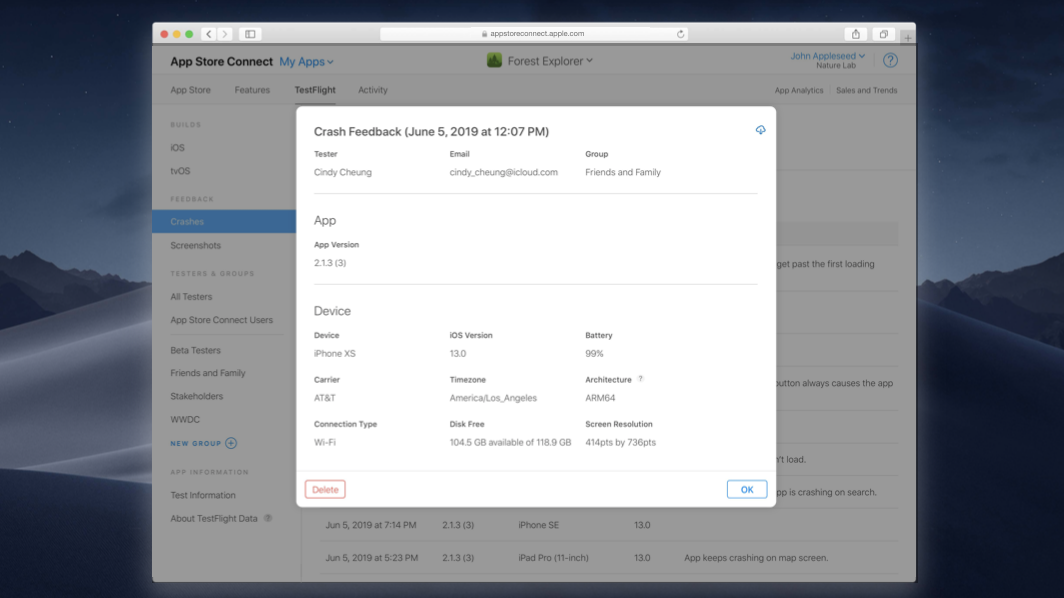Click the NEW GROUP link
The width and height of the screenshot is (1064, 598).
click(x=195, y=443)
